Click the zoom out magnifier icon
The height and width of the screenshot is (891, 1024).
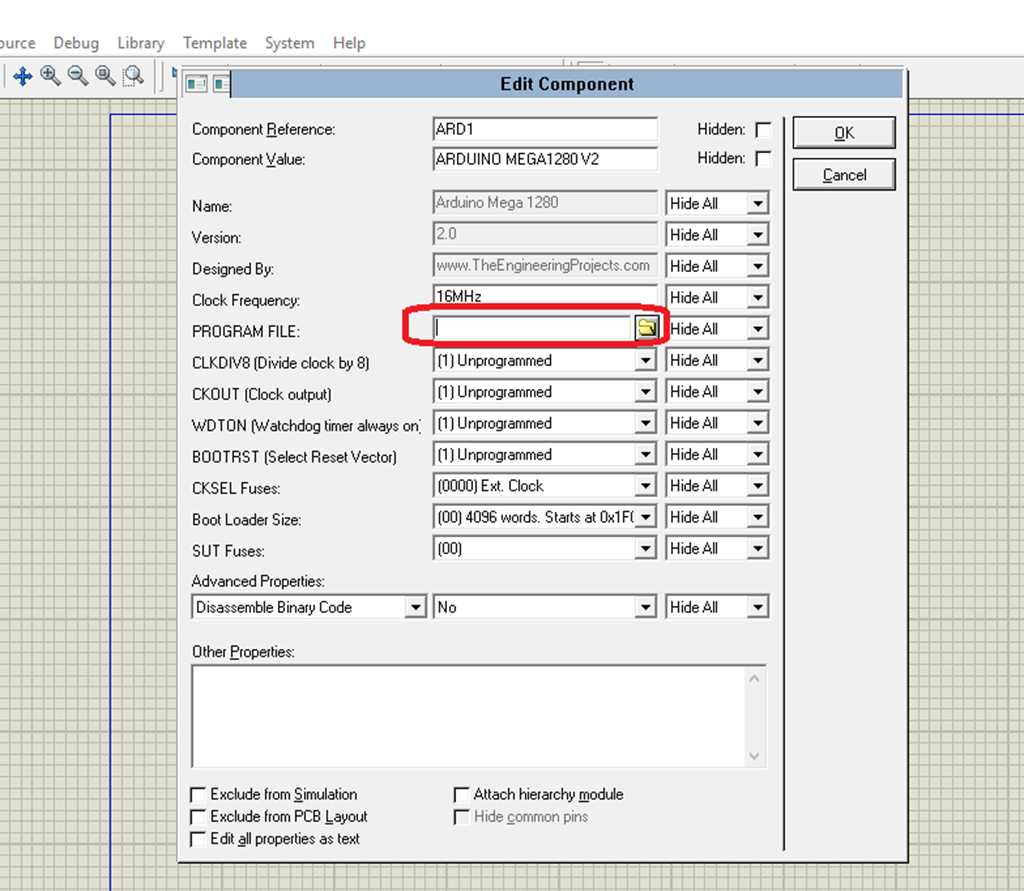78,76
